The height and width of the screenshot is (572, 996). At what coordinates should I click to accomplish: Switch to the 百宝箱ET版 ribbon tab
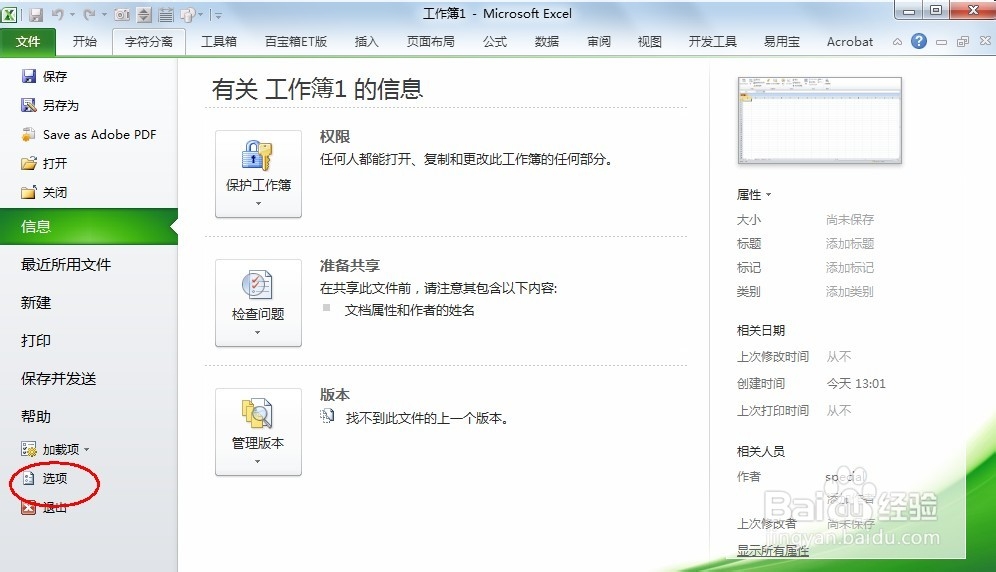(x=296, y=41)
